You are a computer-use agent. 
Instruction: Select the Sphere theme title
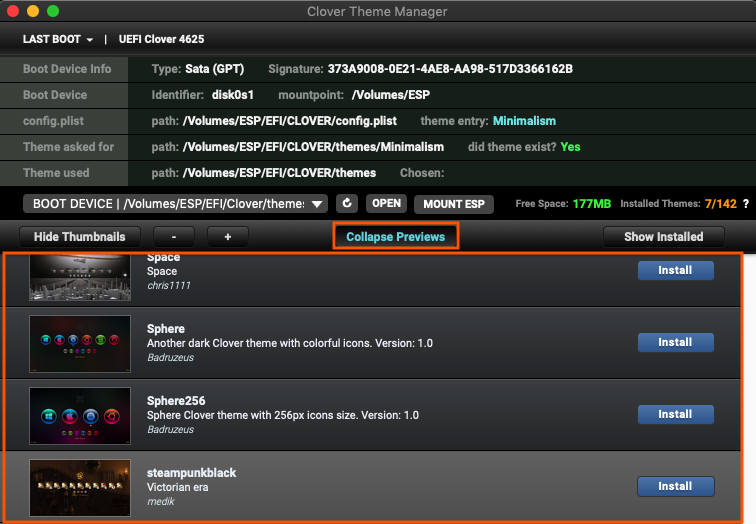point(166,329)
